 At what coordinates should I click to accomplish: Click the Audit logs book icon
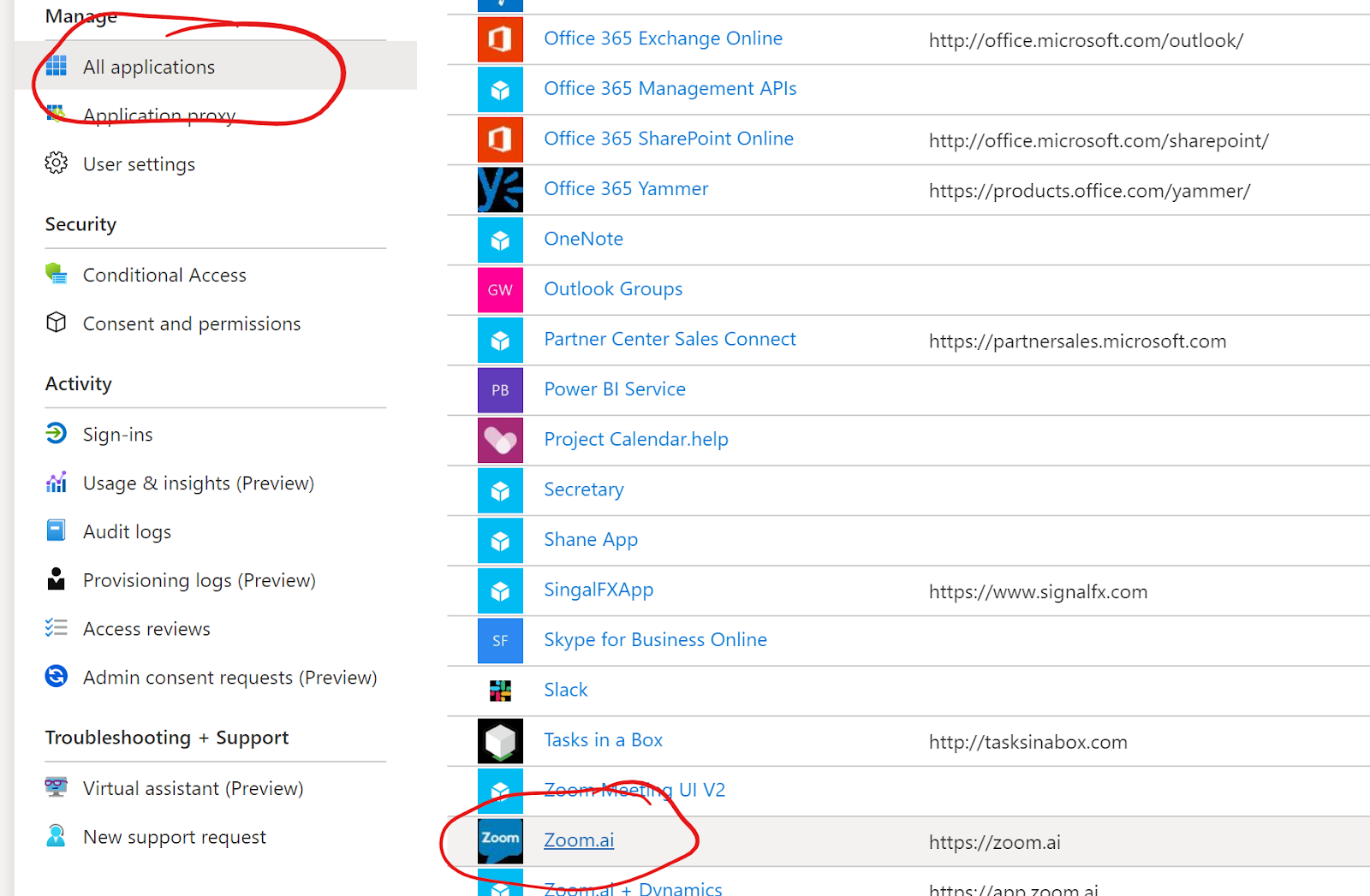point(57,531)
